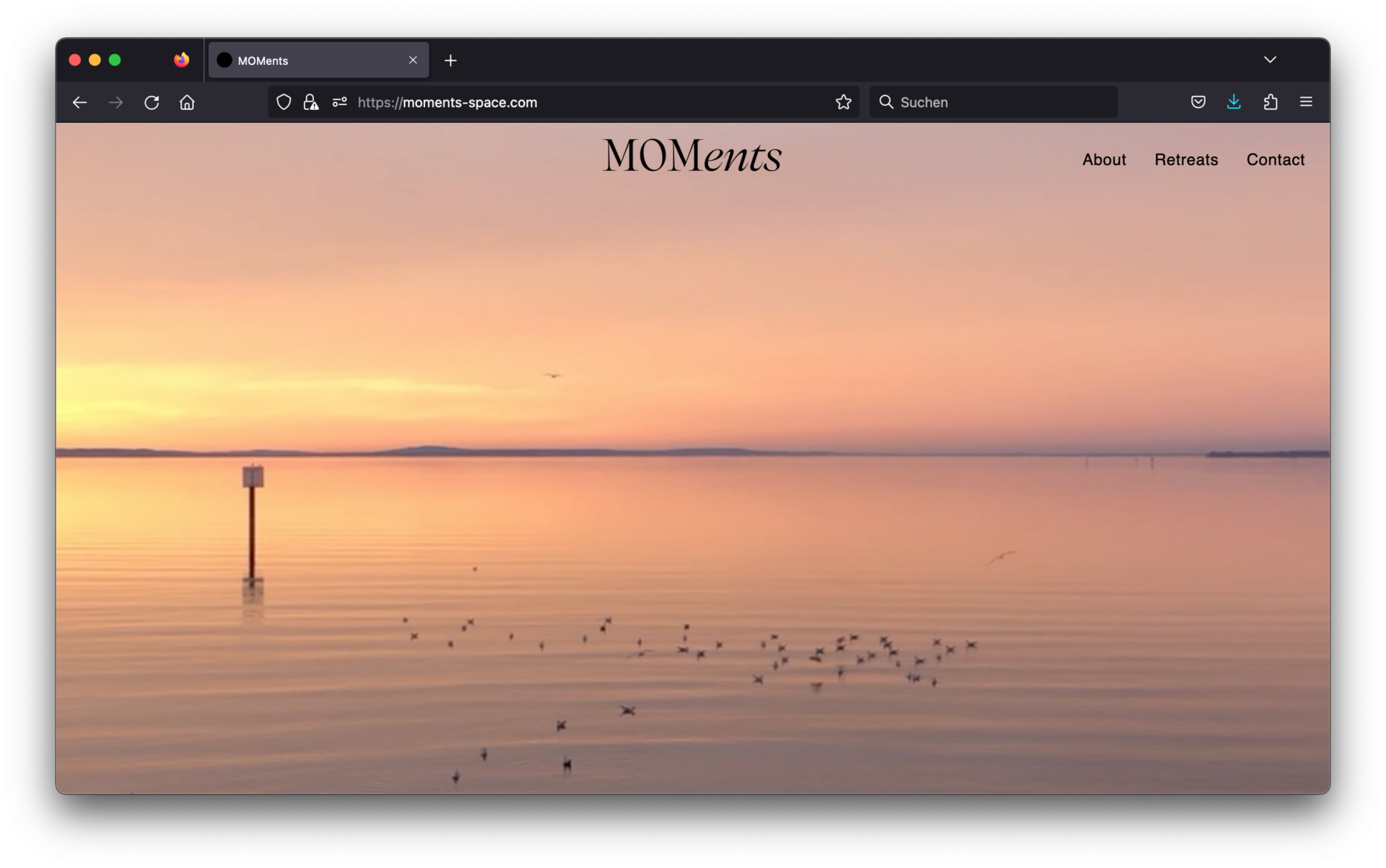Open the Retreats page link

coord(1186,159)
